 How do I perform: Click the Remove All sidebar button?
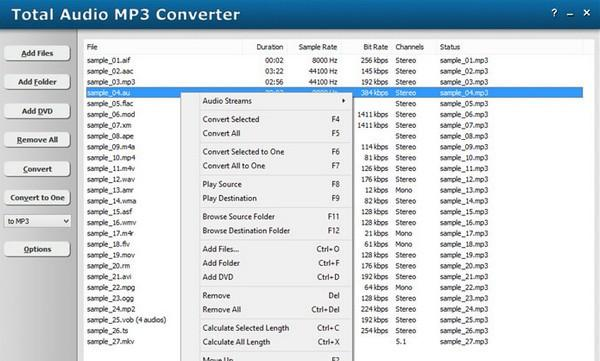click(37, 140)
